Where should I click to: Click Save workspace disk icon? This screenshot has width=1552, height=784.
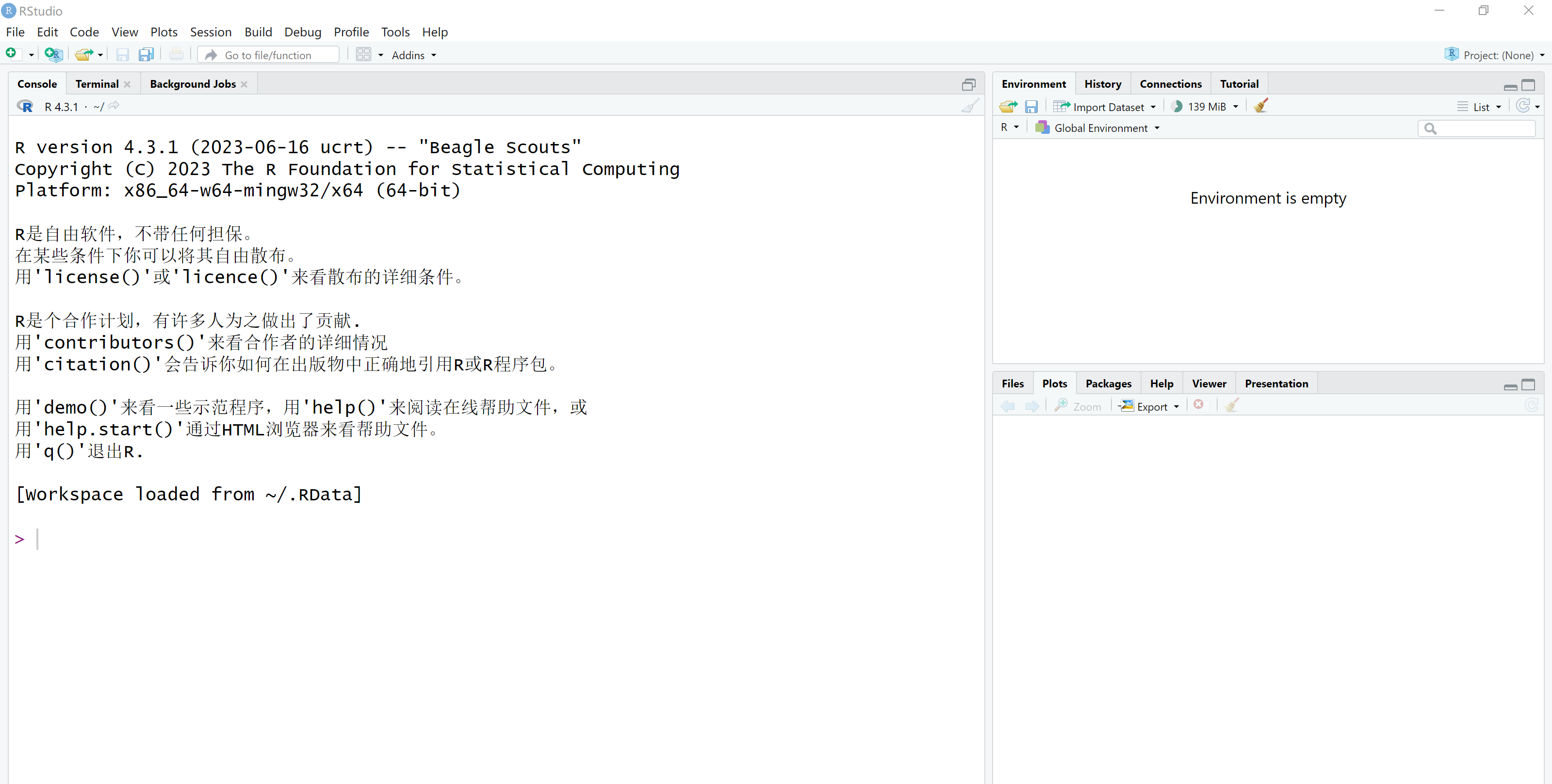1031,107
